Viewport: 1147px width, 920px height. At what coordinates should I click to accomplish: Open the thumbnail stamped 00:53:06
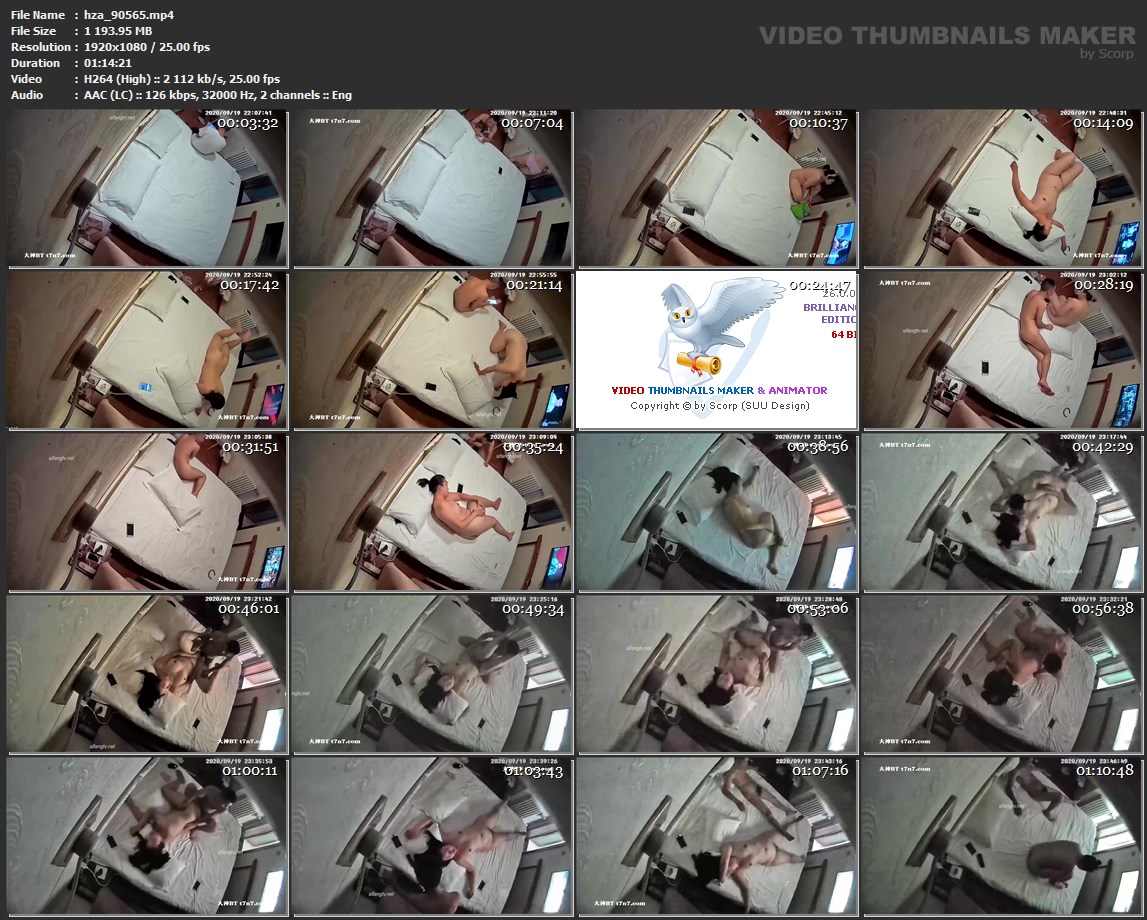coord(718,674)
